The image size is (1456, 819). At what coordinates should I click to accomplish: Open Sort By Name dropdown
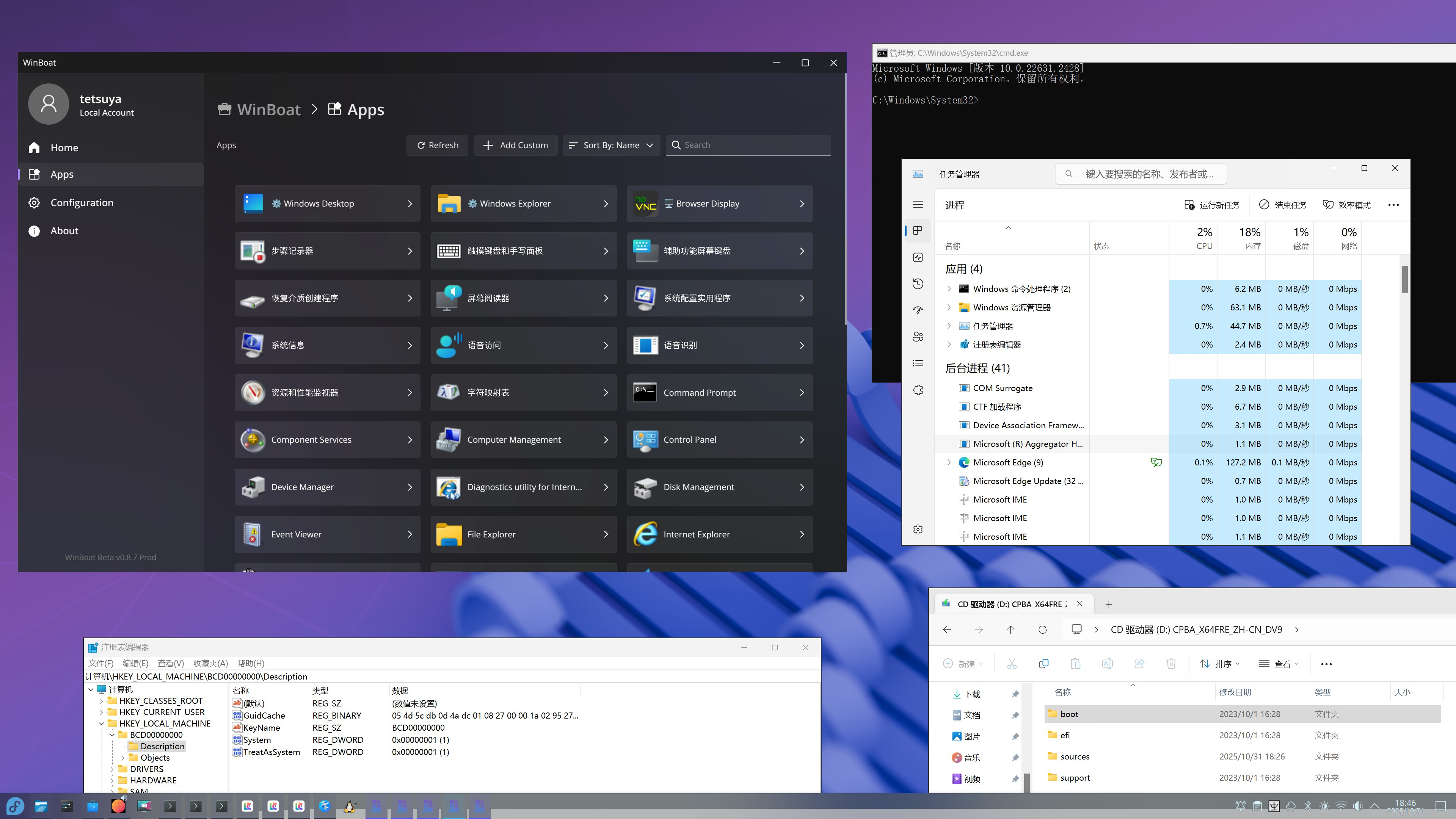[611, 145]
